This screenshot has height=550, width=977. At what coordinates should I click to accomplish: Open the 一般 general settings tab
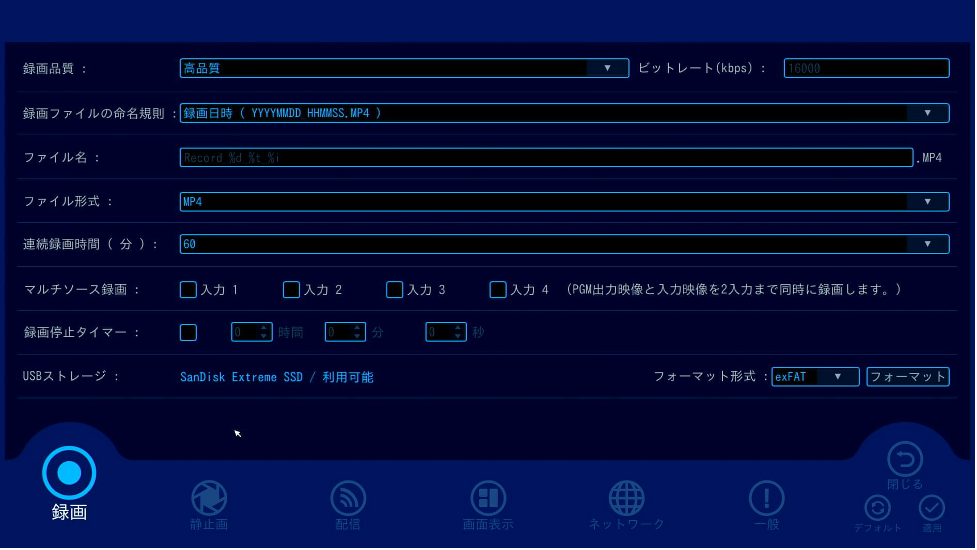pyautogui.click(x=766, y=505)
